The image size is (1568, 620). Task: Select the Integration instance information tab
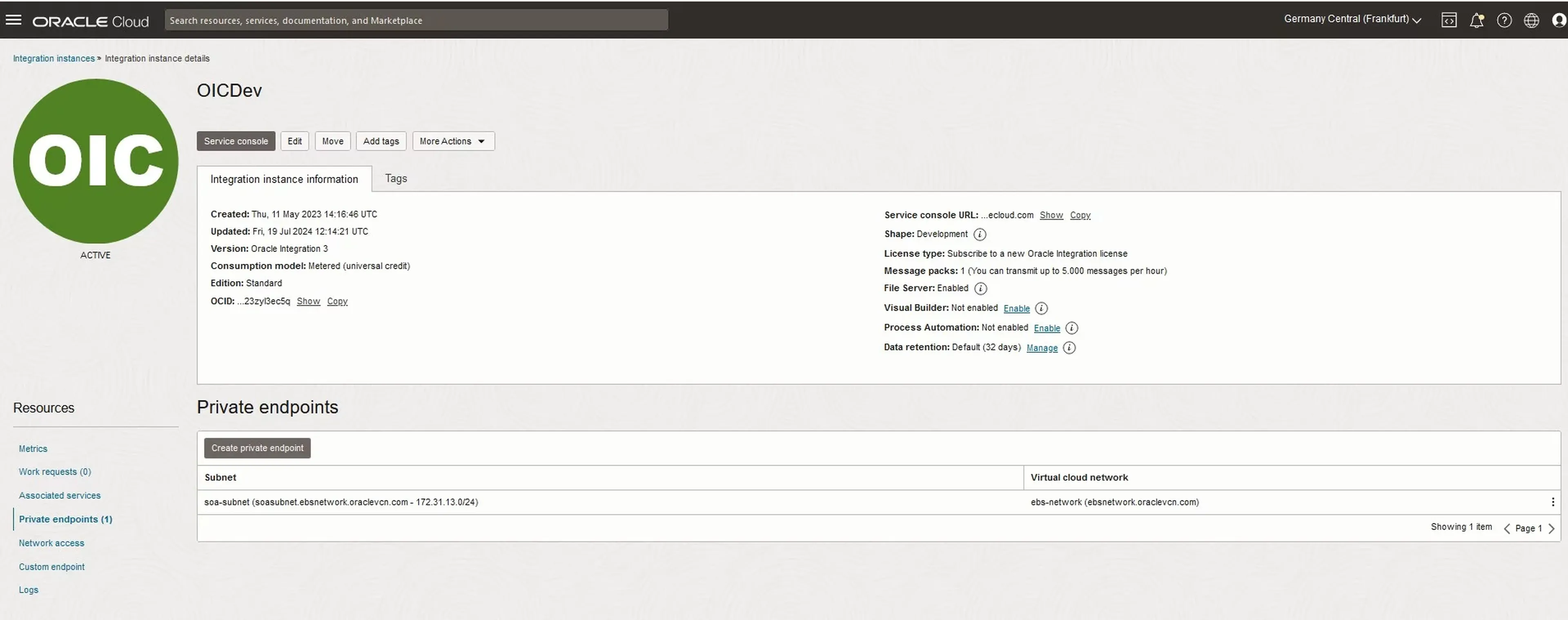point(284,179)
